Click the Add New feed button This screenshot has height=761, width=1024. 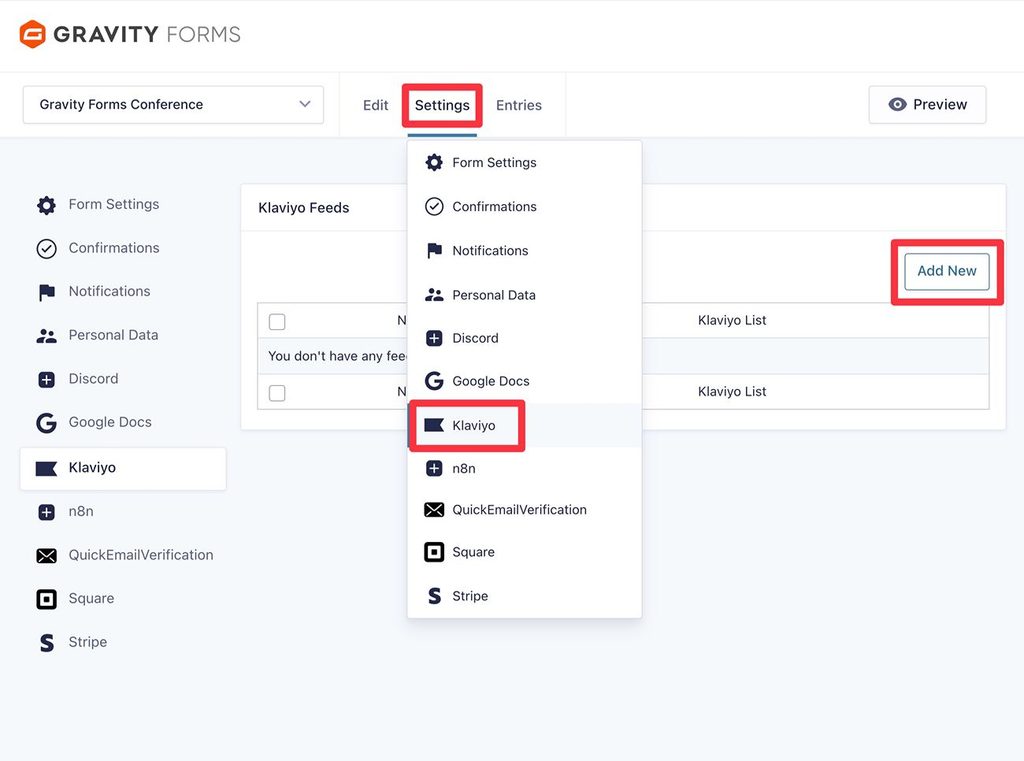(x=946, y=271)
